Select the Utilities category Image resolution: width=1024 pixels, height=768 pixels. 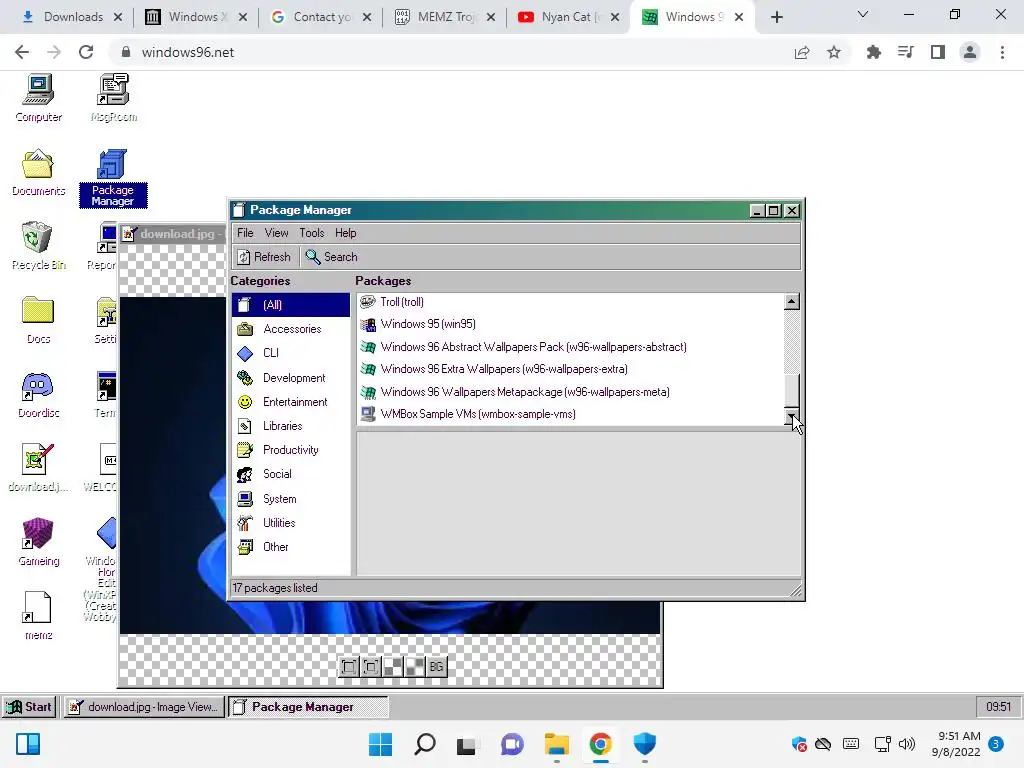291,523
